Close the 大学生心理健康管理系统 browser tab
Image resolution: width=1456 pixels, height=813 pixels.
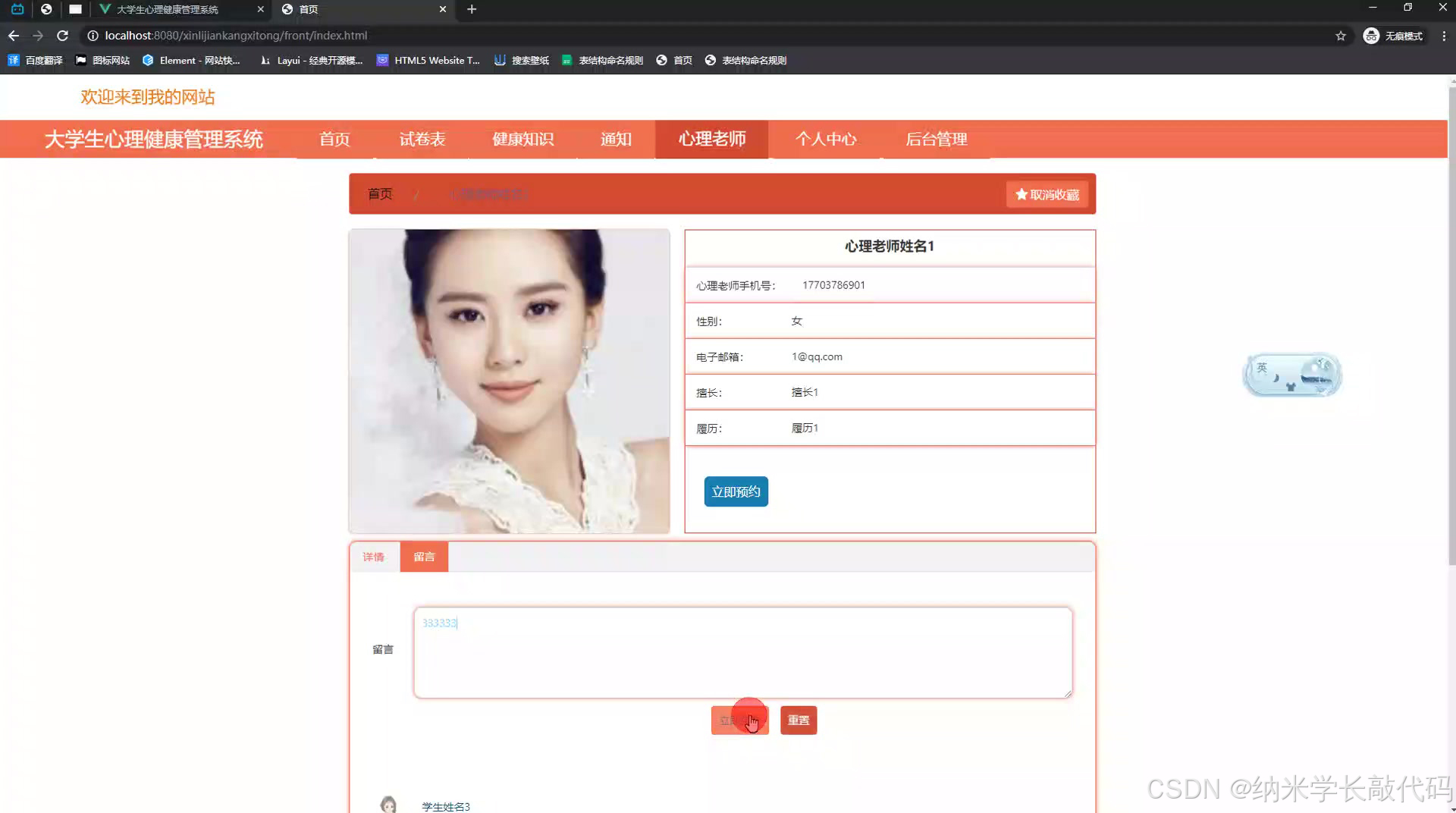pyautogui.click(x=260, y=9)
